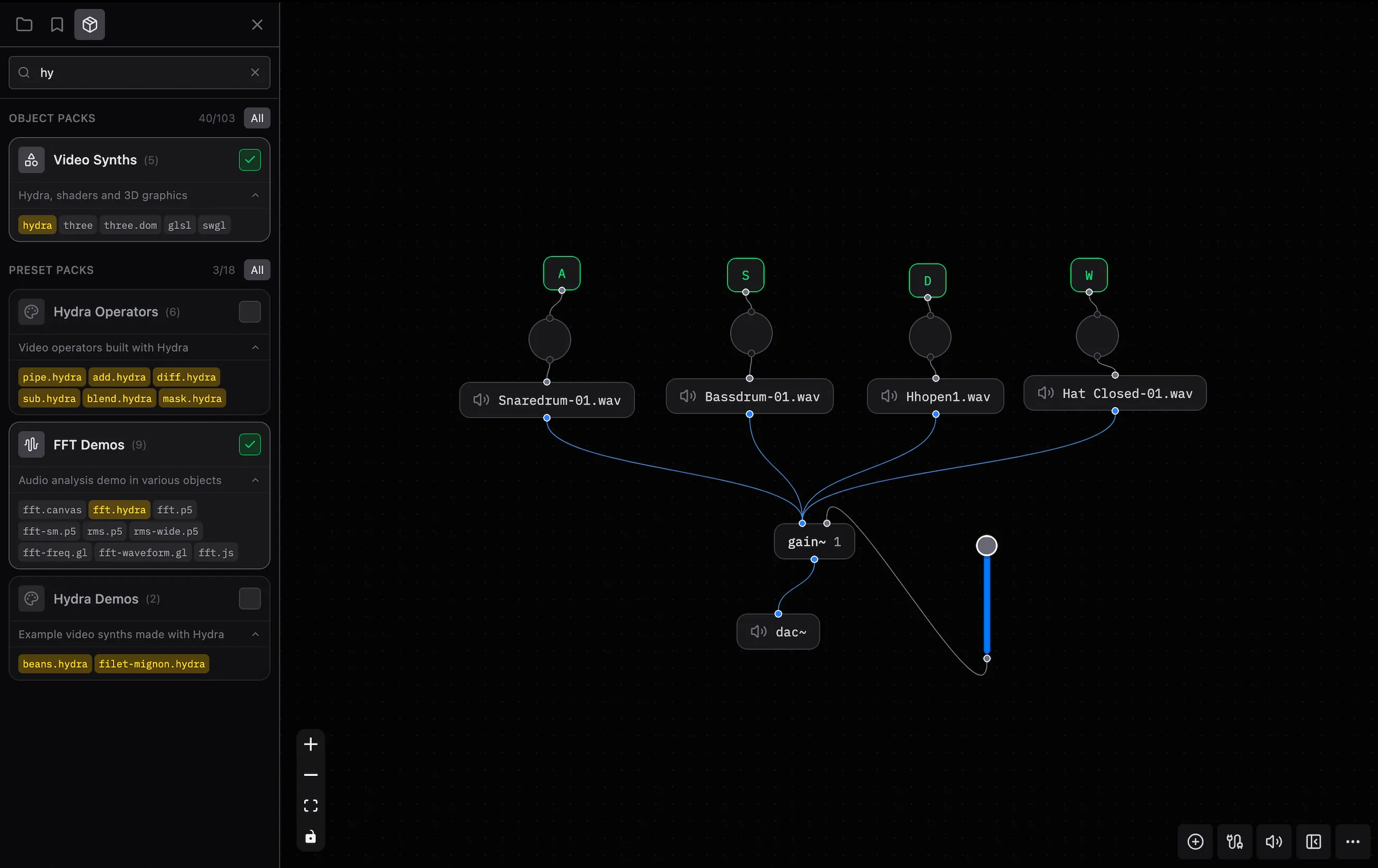Viewport: 1378px width, 868px height.
Task: Click the zoom in plus button
Action: coord(311,744)
